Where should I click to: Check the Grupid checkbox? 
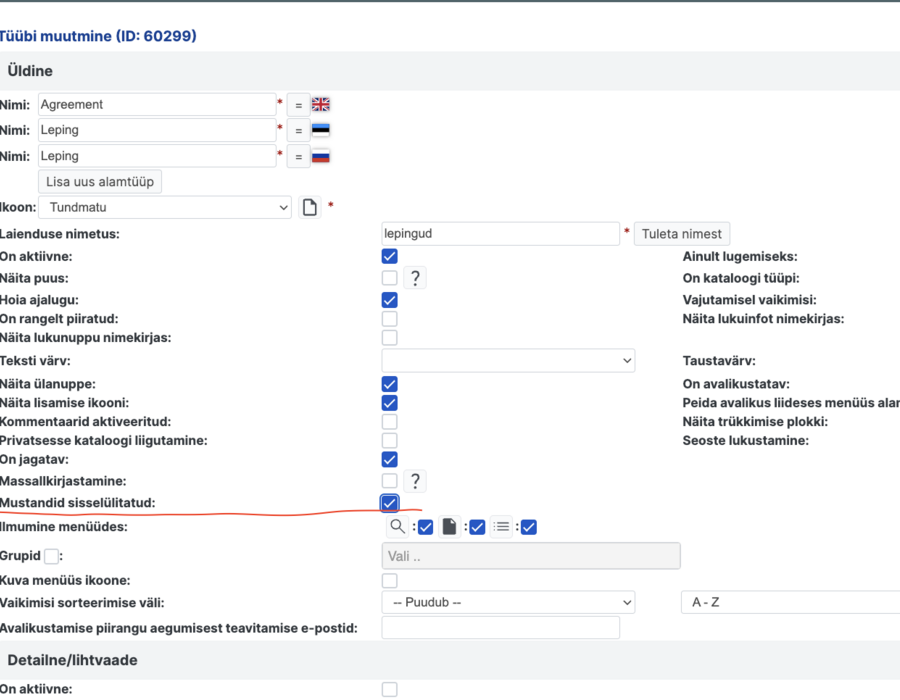click(52, 556)
